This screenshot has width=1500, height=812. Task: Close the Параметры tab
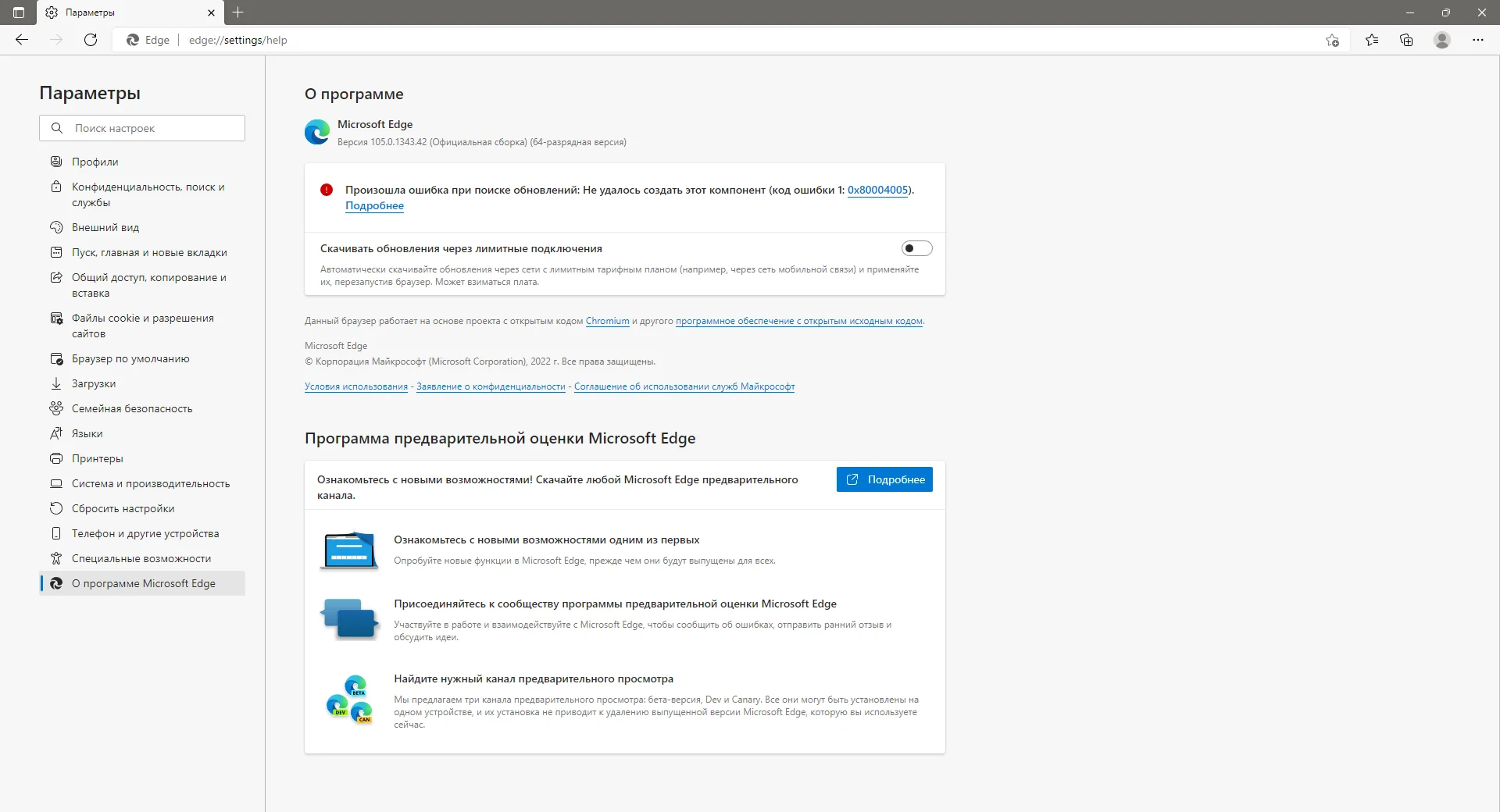tap(211, 12)
